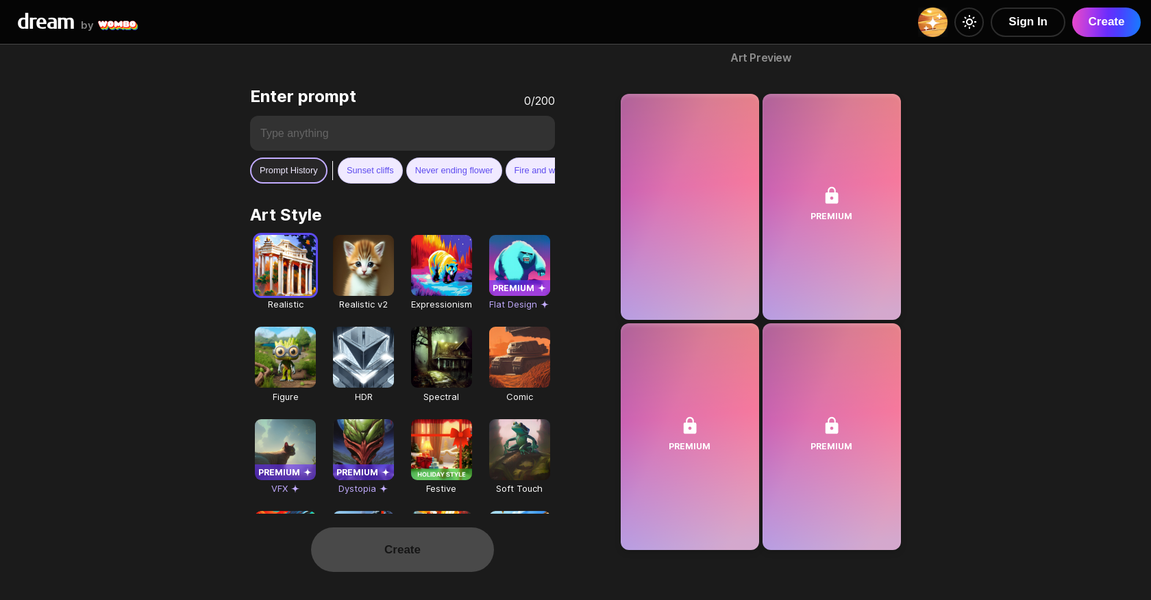Choose the Comic art style
The image size is (1151, 600).
519,358
